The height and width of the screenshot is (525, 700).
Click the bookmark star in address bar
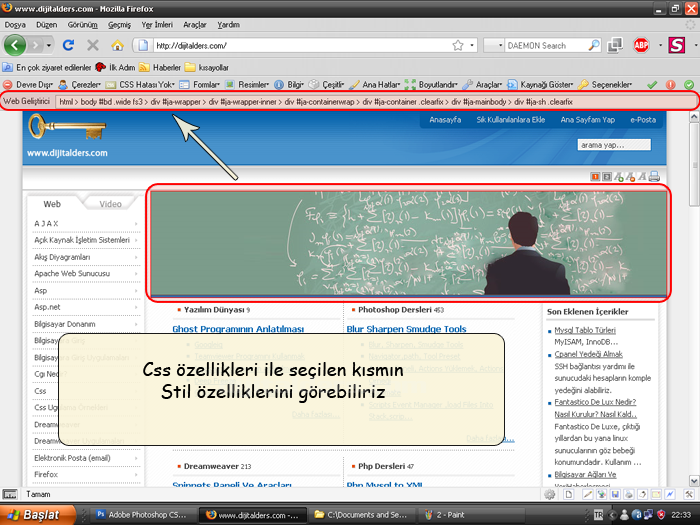458,45
